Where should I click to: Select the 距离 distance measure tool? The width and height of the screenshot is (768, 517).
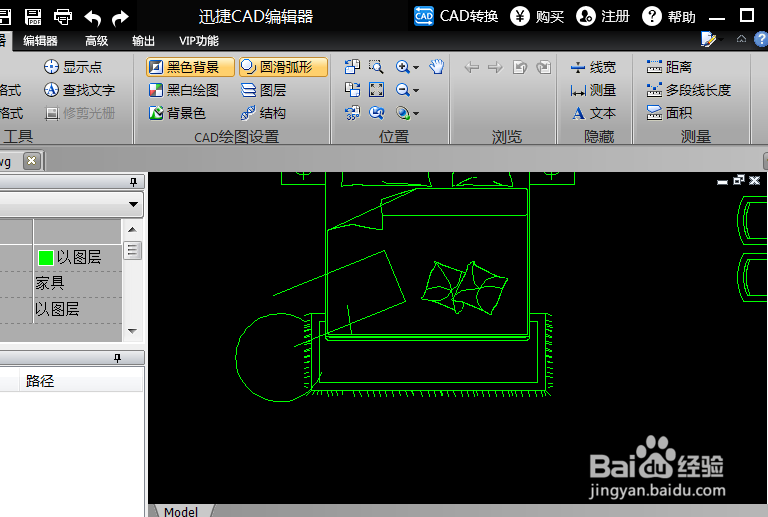point(669,67)
